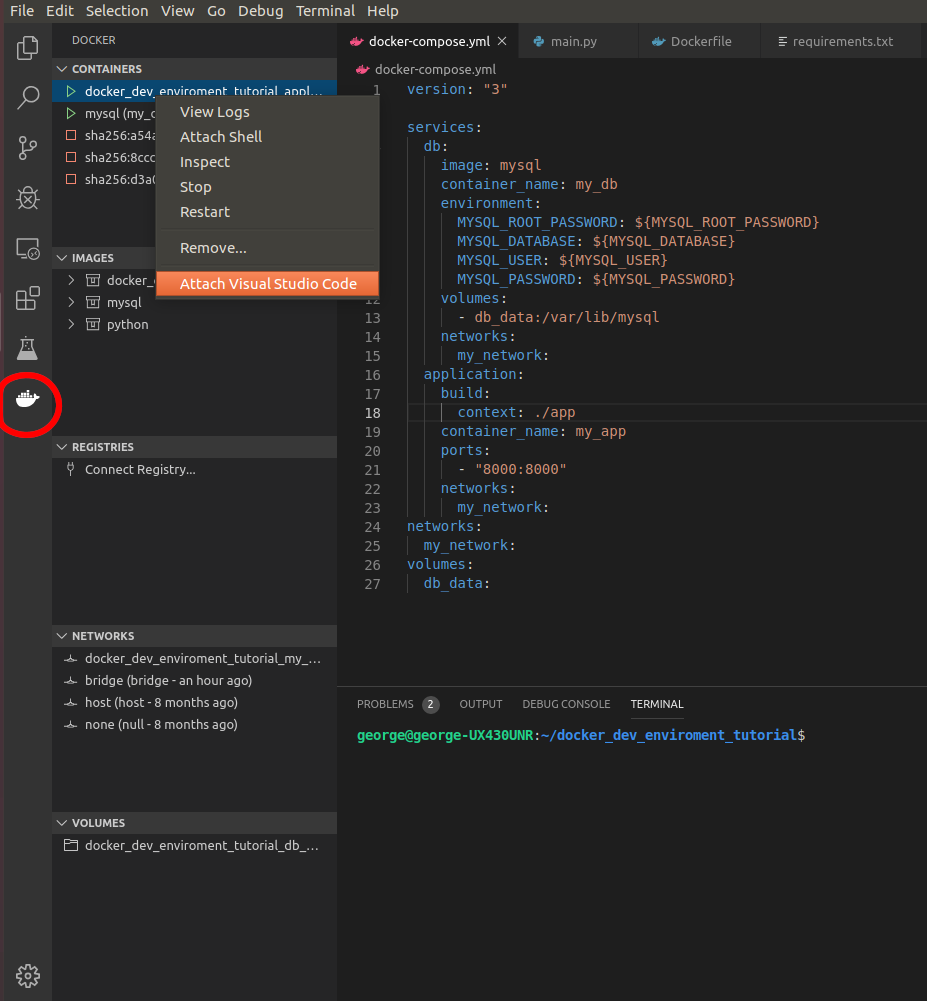Click the stopped icon of sha256:8ccc container
Image resolution: width=927 pixels, height=1001 pixels.
(71, 157)
